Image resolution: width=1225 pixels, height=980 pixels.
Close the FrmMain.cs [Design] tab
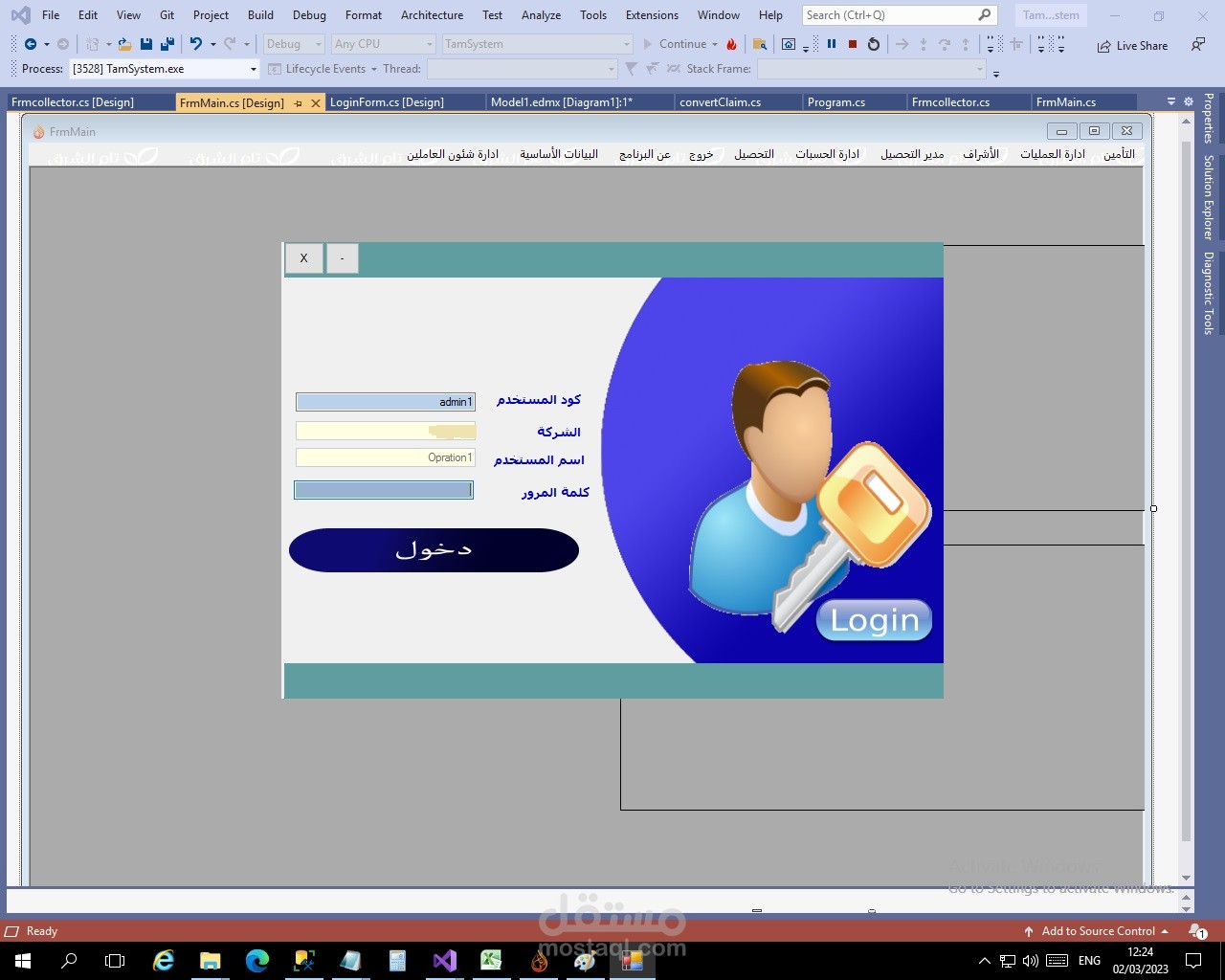pyautogui.click(x=315, y=102)
